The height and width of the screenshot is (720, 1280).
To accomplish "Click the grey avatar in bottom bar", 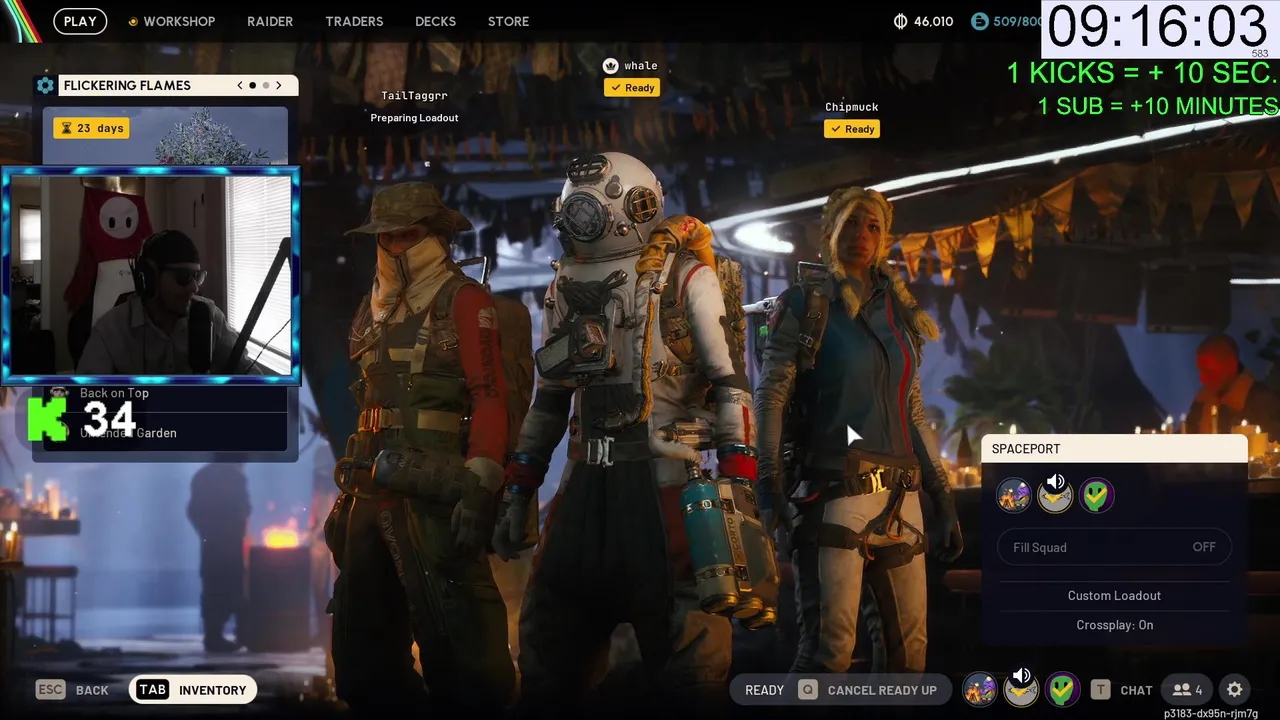I will pyautogui.click(x=1021, y=693).
